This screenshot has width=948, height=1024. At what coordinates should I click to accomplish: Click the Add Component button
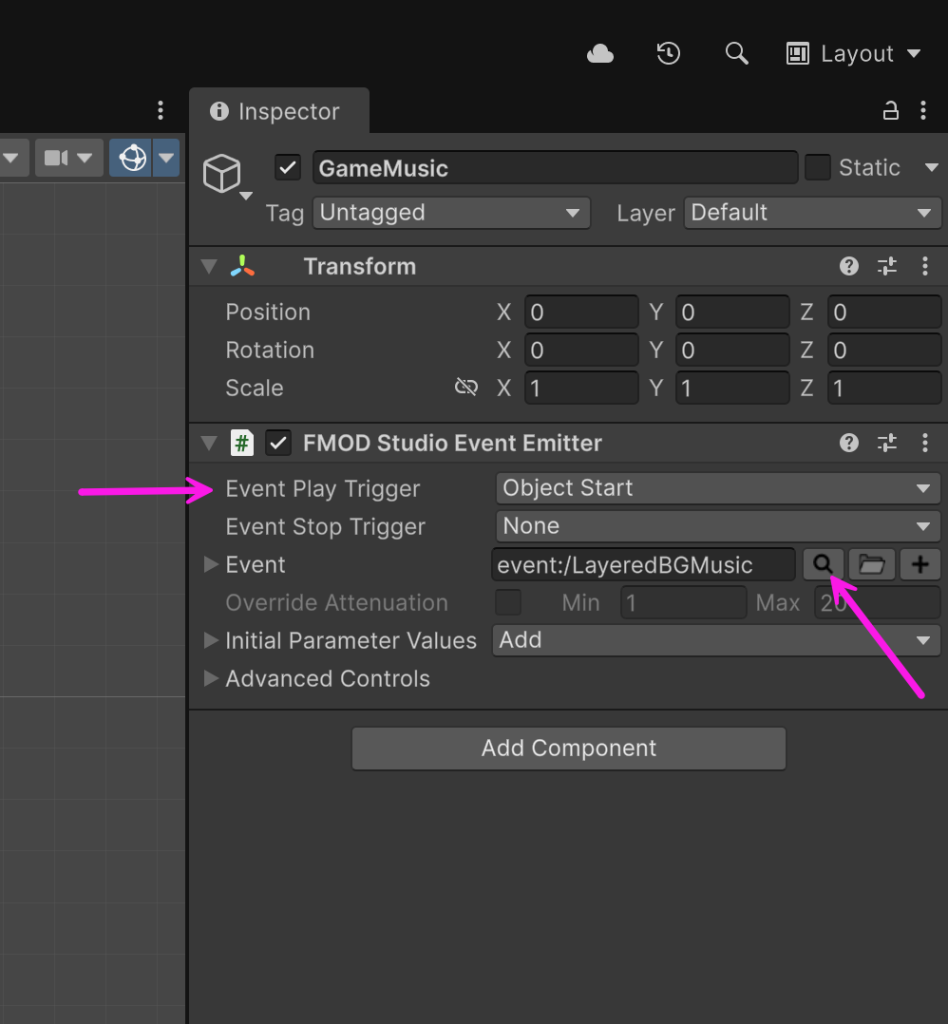point(568,749)
